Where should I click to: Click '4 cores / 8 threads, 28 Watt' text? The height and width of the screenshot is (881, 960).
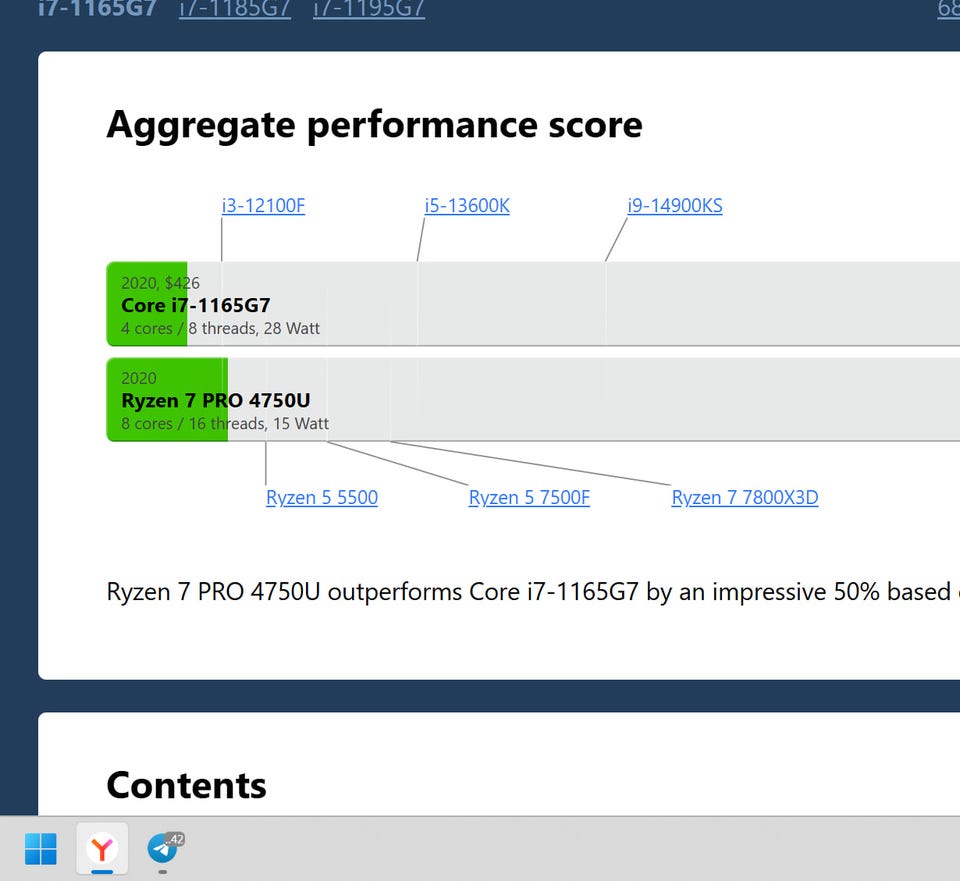(x=220, y=328)
